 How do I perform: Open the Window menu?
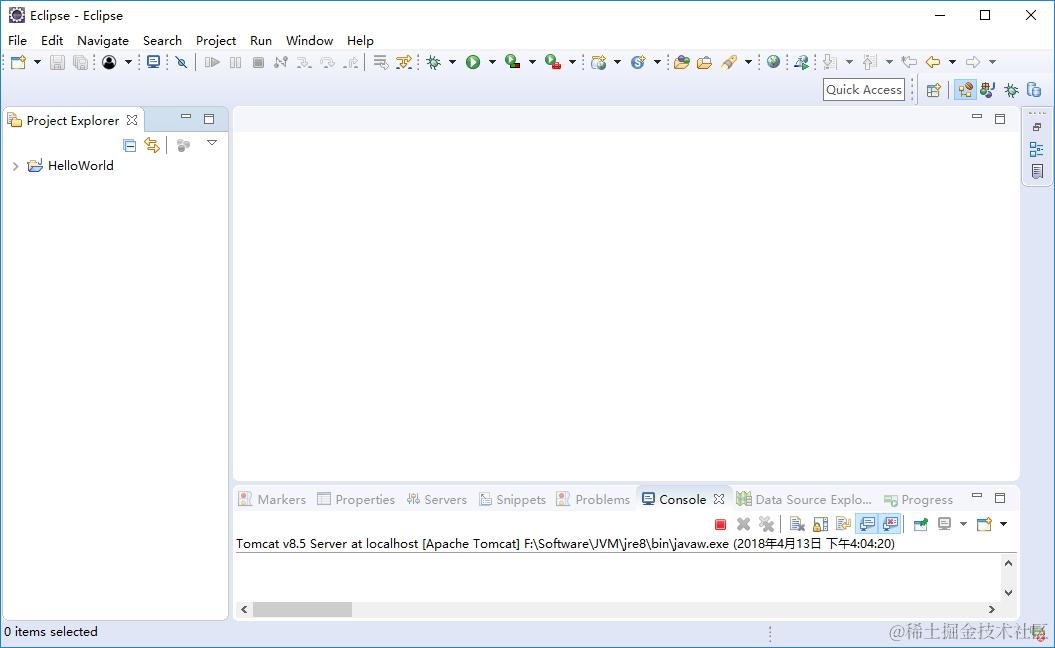click(310, 40)
